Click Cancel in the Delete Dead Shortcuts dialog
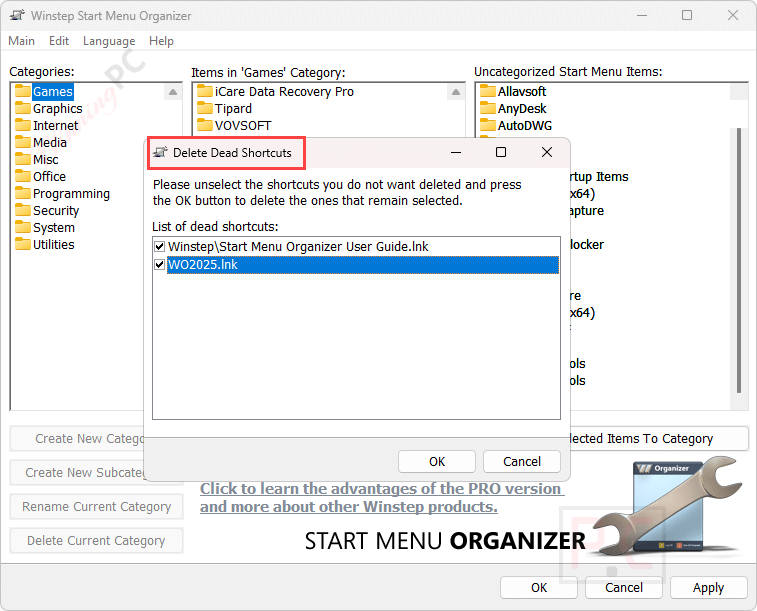The height and width of the screenshot is (611, 757). tap(522, 462)
